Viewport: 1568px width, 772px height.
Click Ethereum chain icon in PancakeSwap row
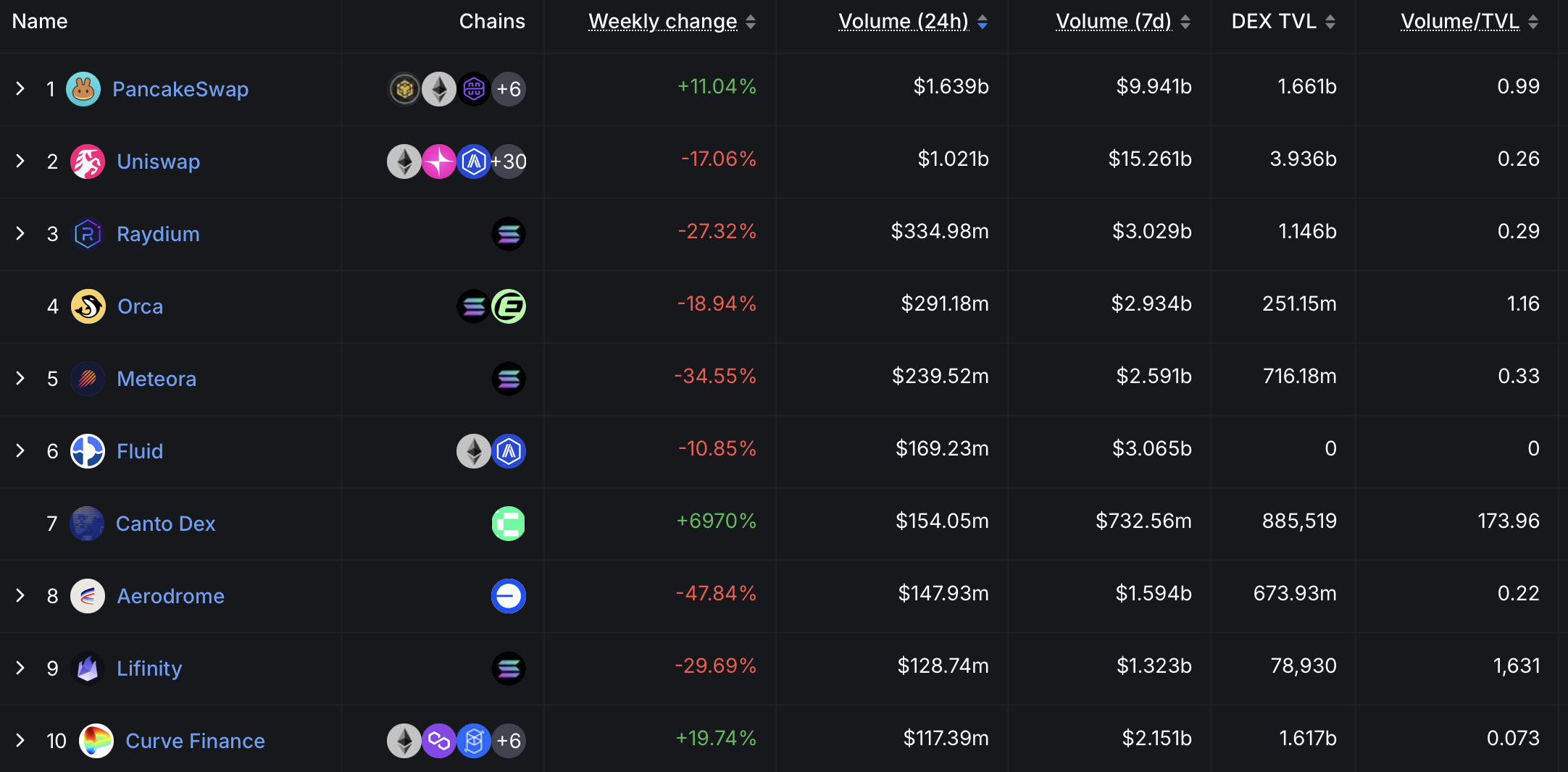439,89
